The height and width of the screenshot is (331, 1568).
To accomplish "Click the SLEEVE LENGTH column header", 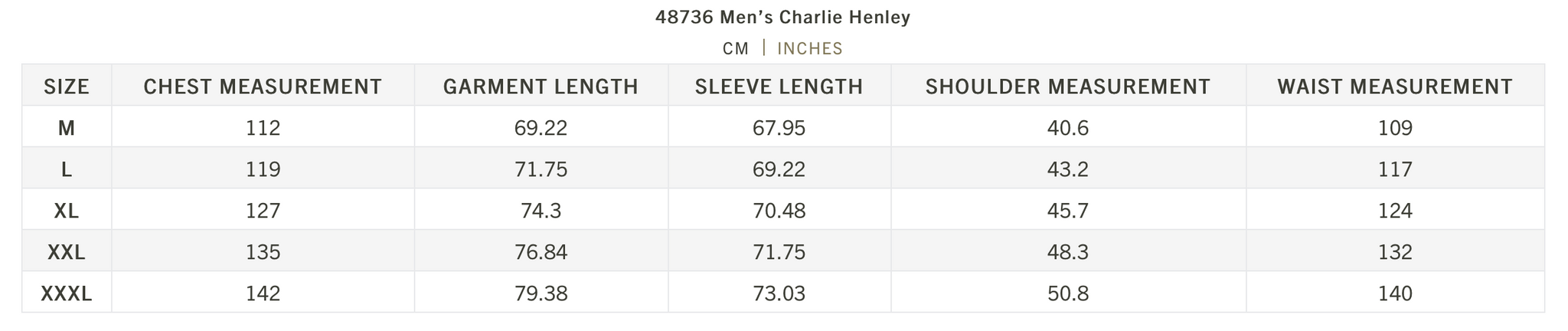I will [x=779, y=87].
